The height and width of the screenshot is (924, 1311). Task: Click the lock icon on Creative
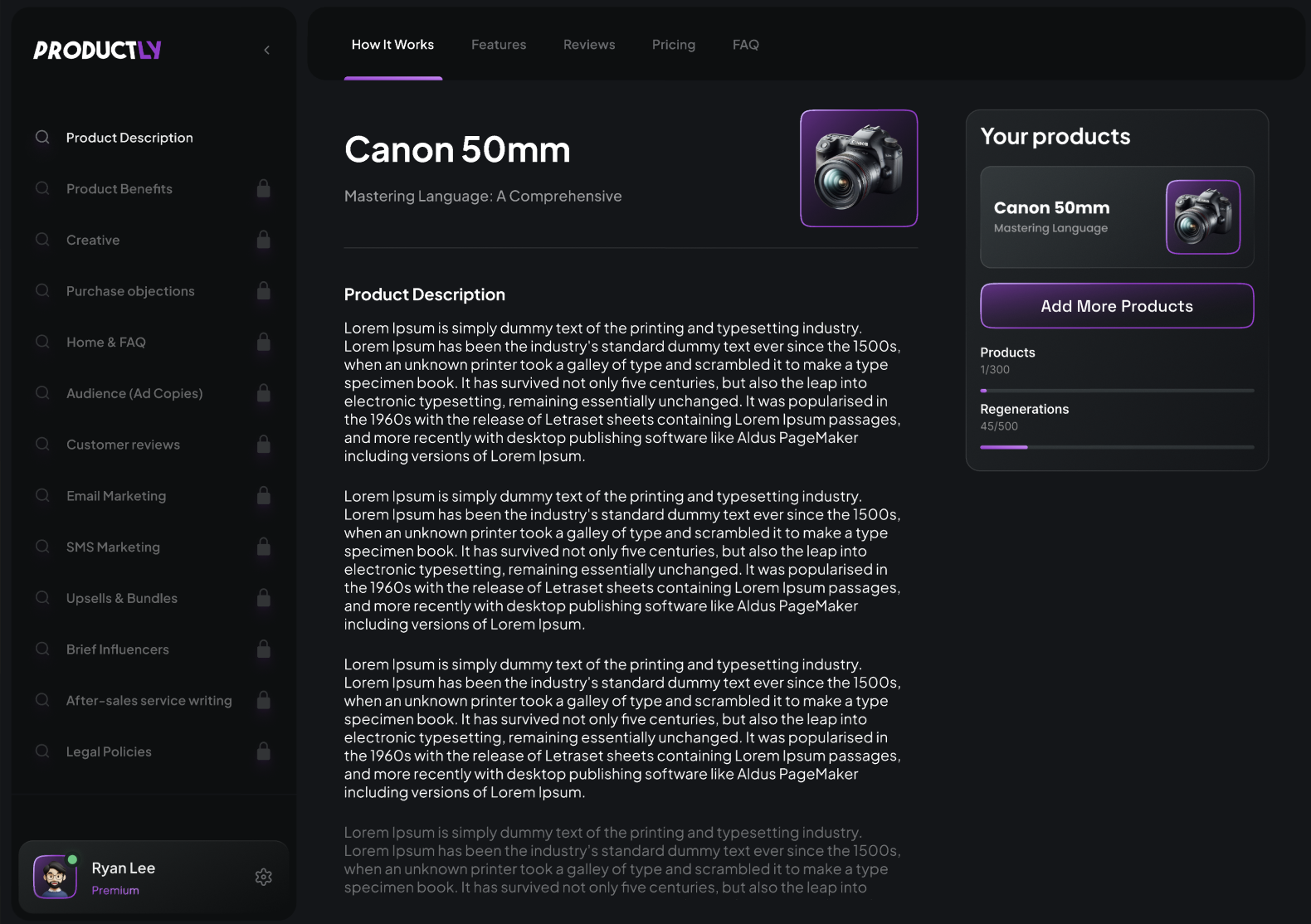click(x=263, y=240)
